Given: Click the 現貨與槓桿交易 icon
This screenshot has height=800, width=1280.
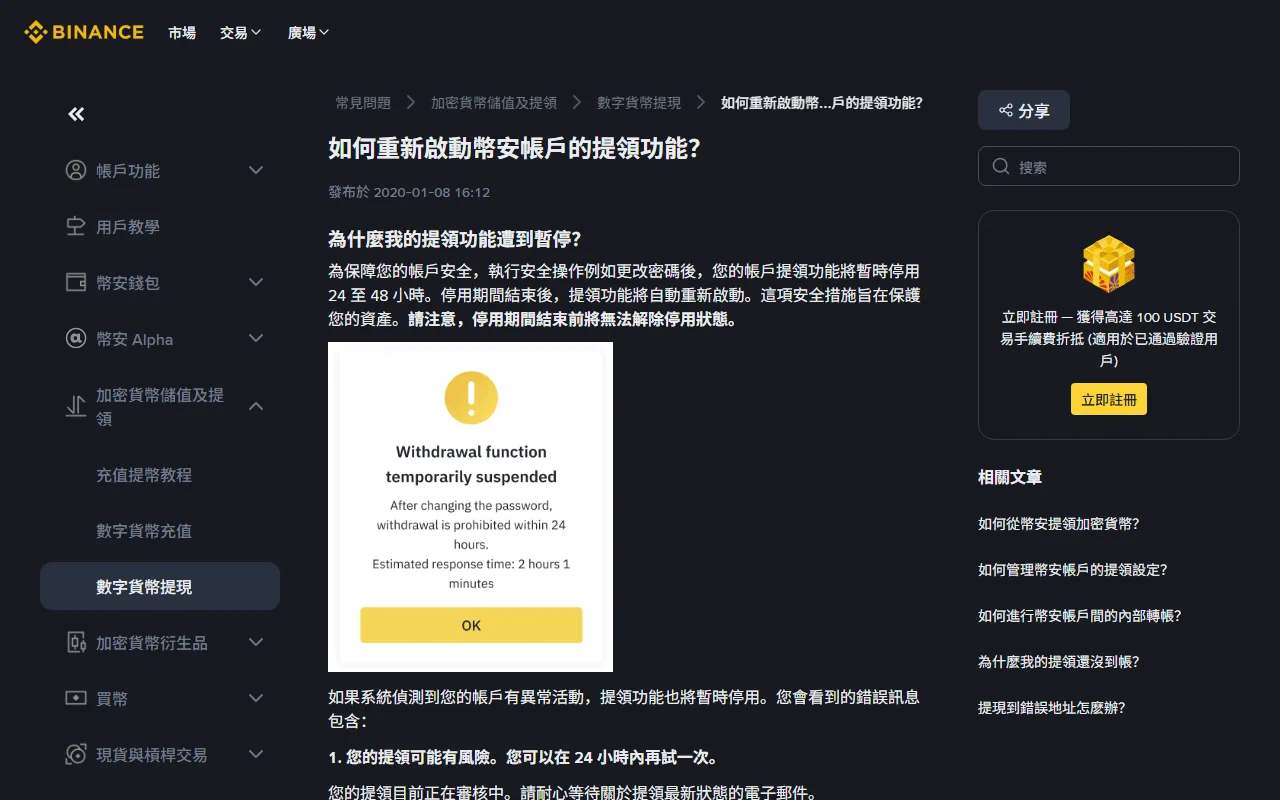Looking at the screenshot, I should coord(76,754).
